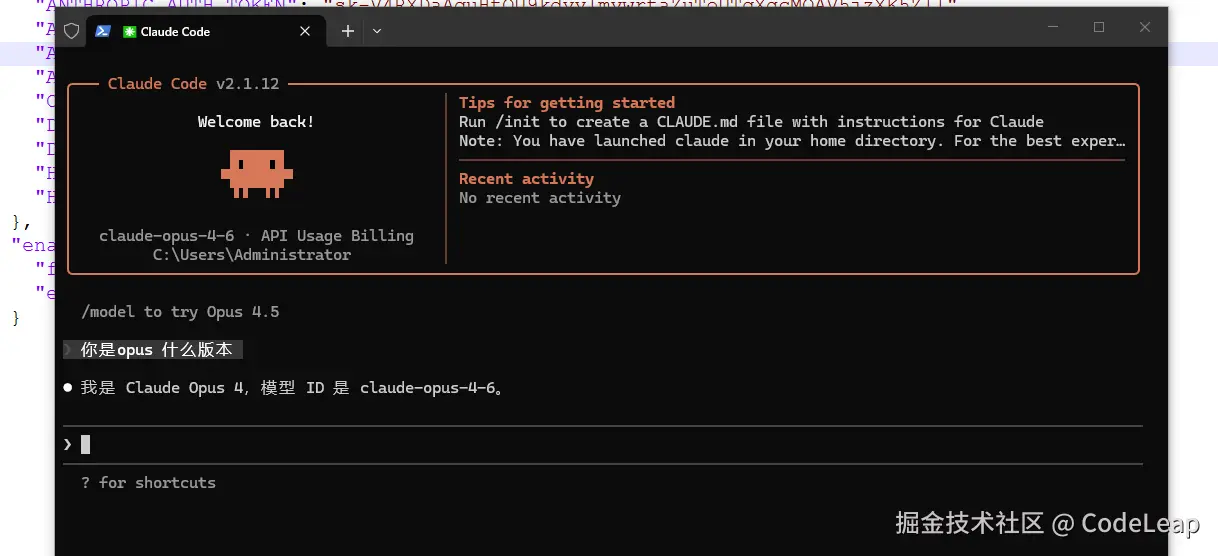
Task: Click the 'Recent activity' heading
Action: pos(526,178)
